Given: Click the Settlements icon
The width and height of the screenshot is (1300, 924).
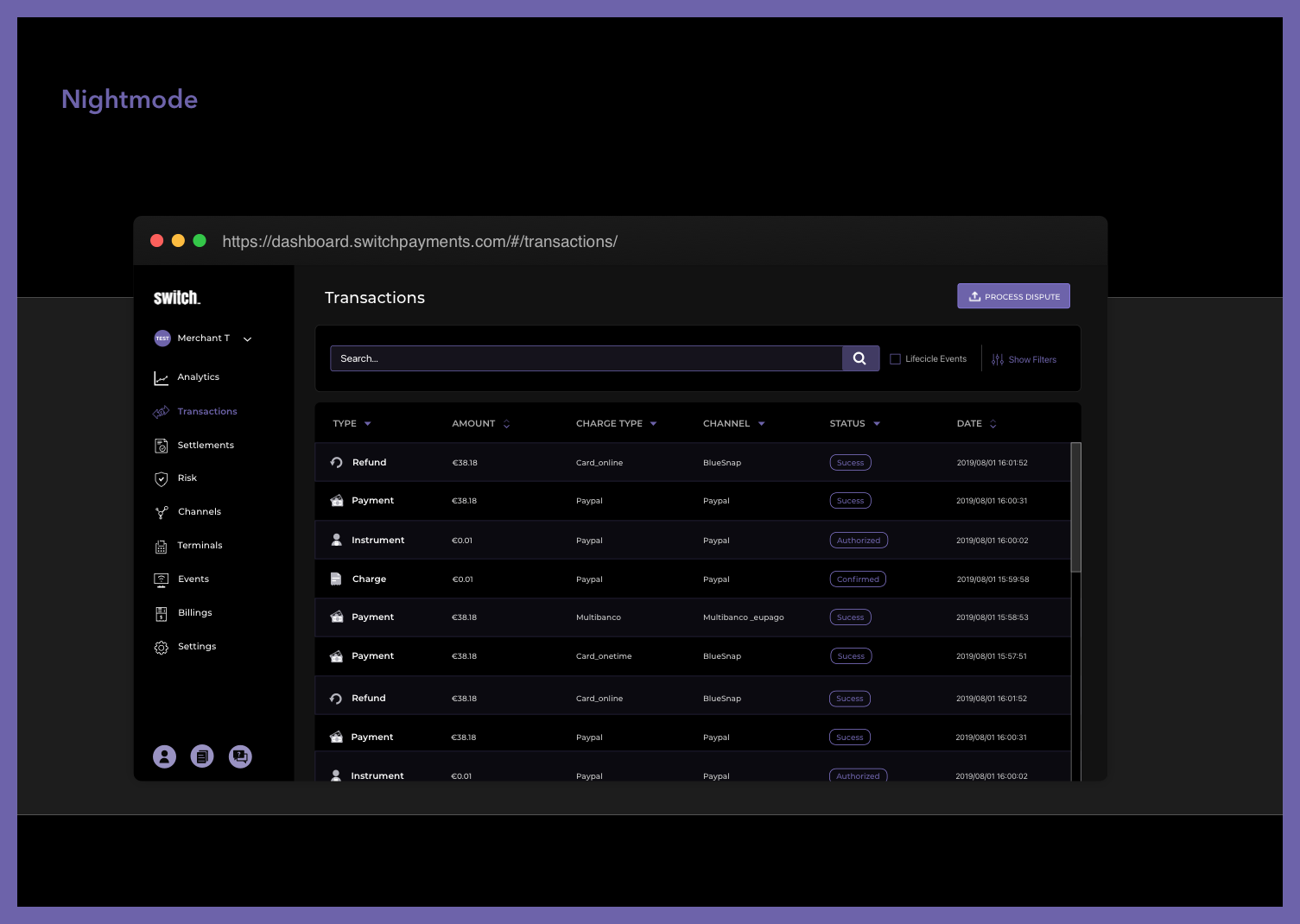Looking at the screenshot, I should [x=161, y=446].
